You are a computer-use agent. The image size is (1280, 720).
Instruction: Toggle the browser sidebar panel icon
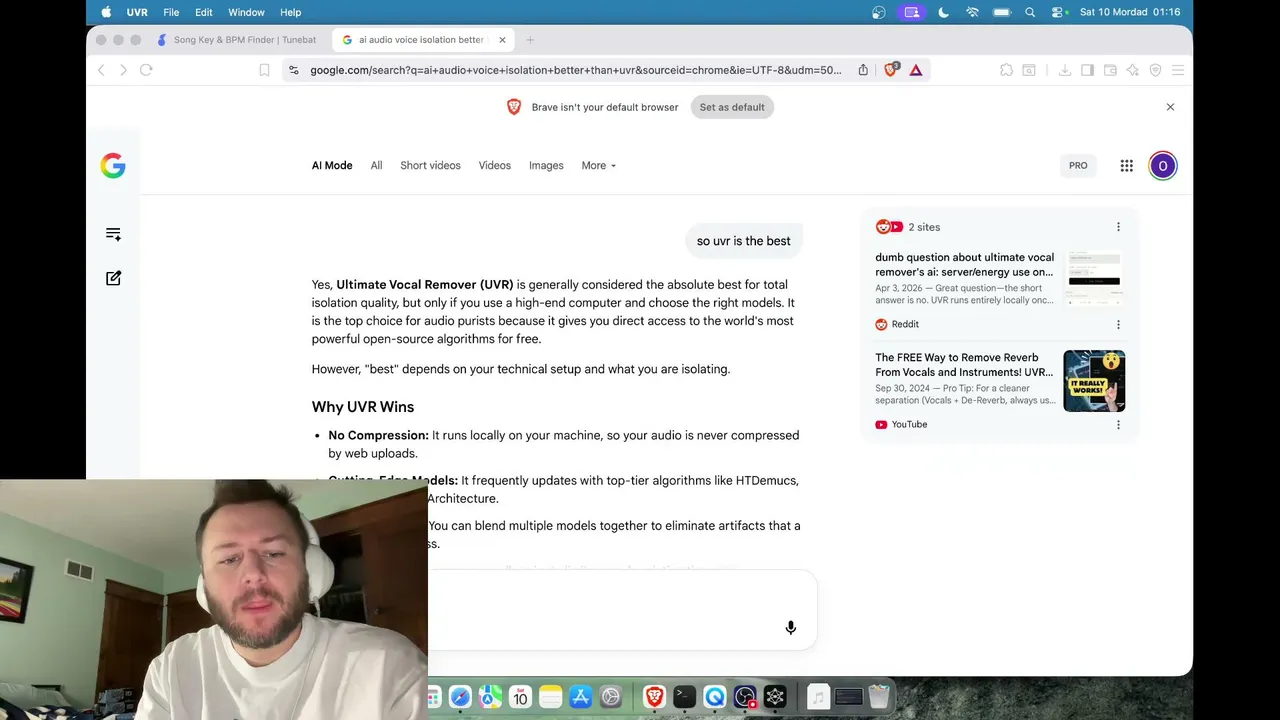tap(1088, 70)
